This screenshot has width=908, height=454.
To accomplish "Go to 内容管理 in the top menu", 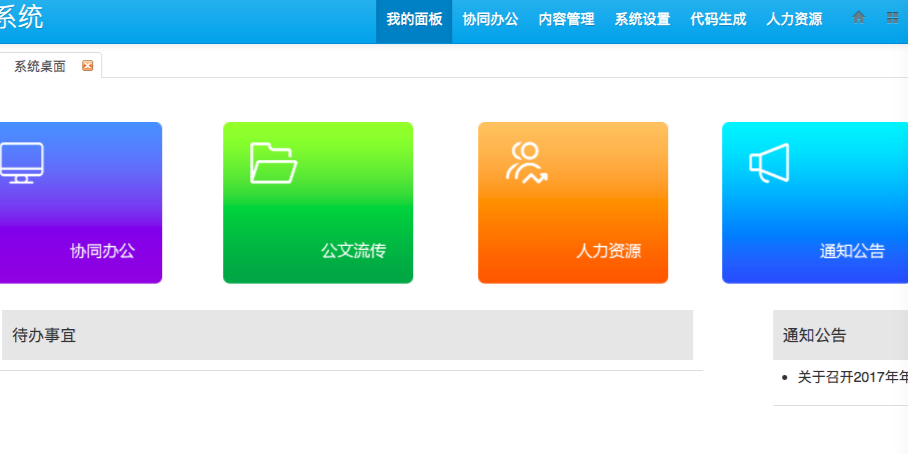I will 566,19.
